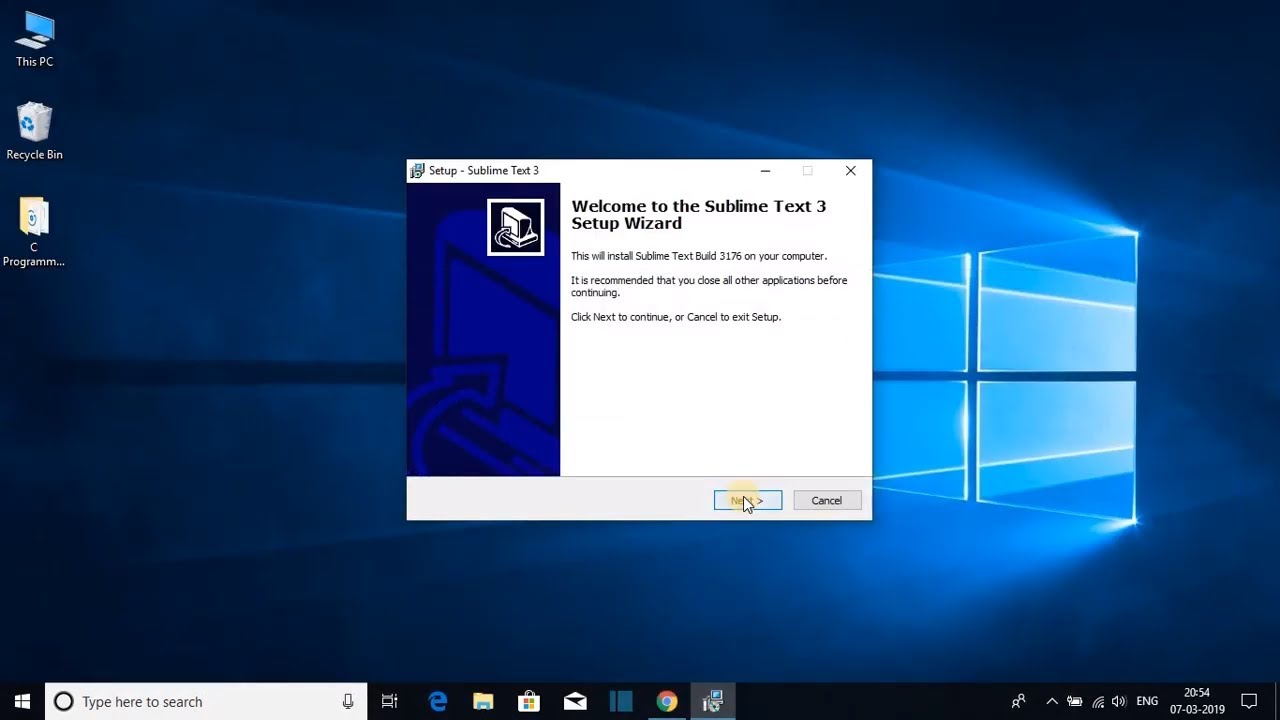
Task: Click the 'Welcome to the Sublime Text 3' heading
Action: [699, 215]
